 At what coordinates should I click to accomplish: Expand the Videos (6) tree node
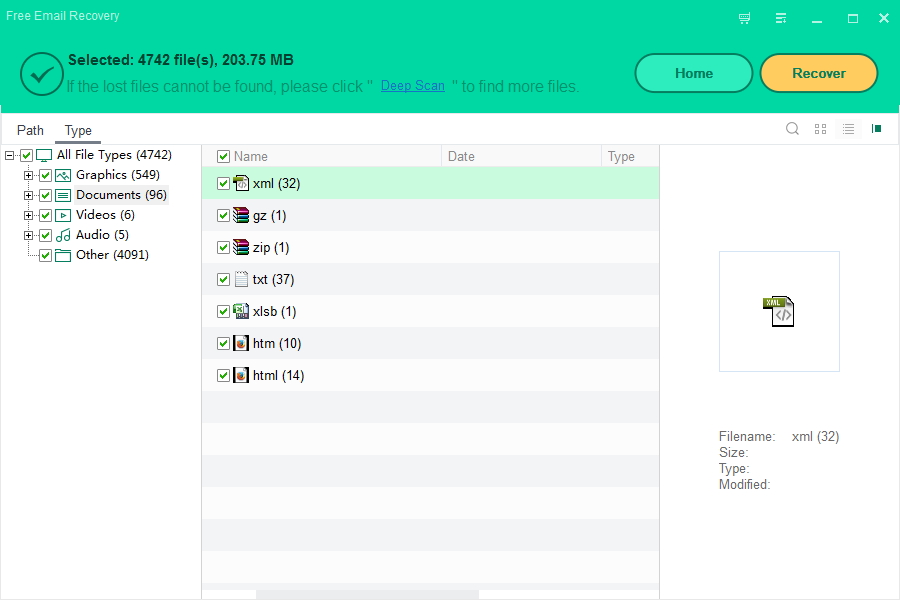(29, 215)
